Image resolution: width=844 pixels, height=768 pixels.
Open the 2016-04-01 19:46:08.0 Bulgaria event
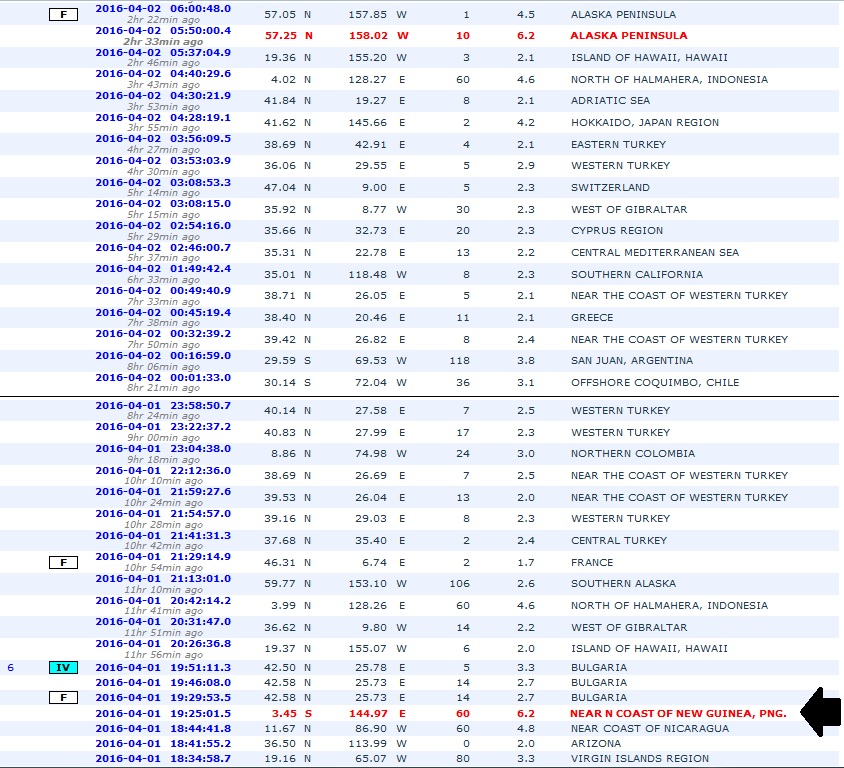tap(163, 682)
